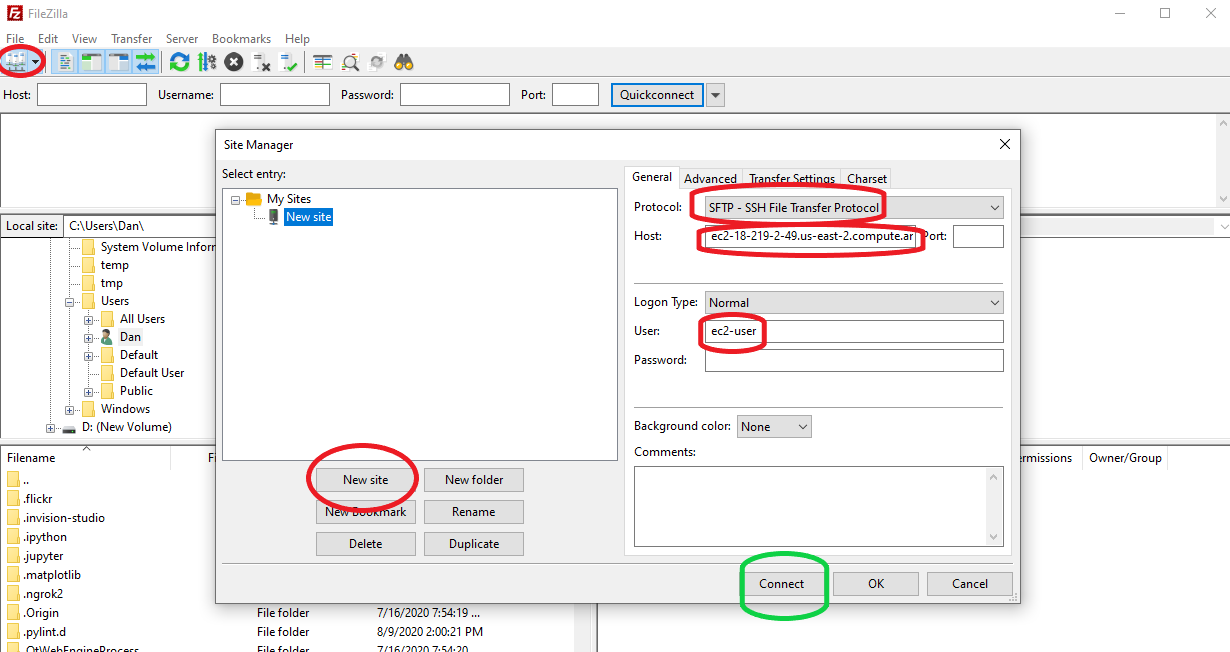
Task: Switch to the Transfer Settings tab
Action: 791,177
